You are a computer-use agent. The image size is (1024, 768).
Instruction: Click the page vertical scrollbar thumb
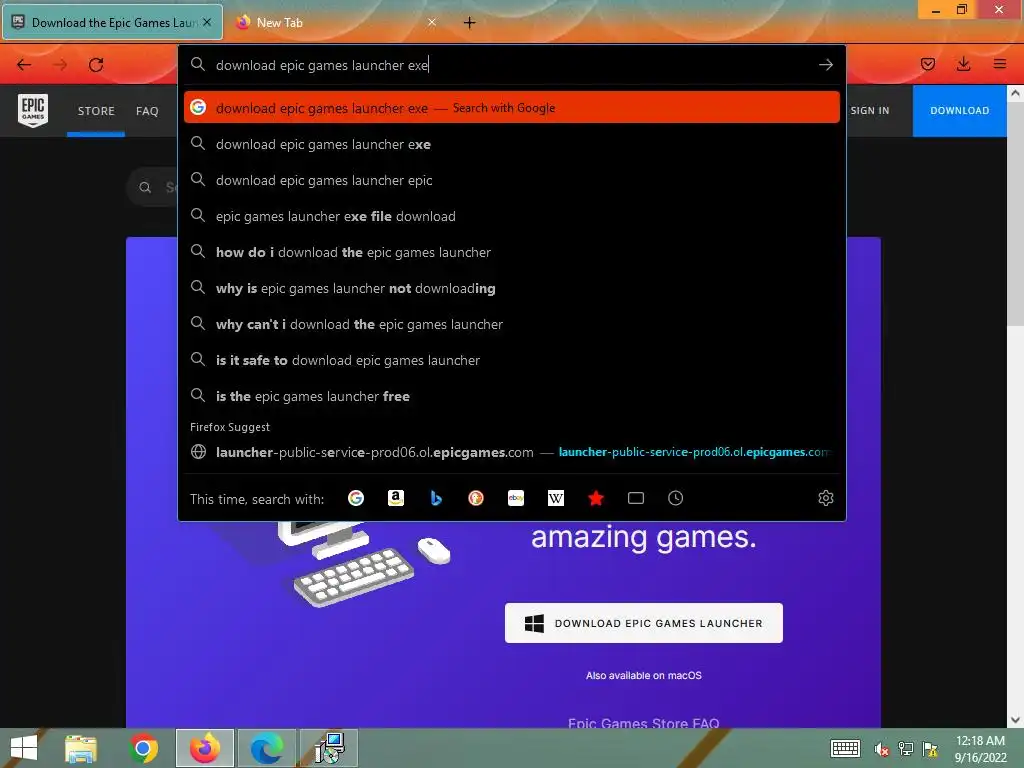pyautogui.click(x=1015, y=212)
